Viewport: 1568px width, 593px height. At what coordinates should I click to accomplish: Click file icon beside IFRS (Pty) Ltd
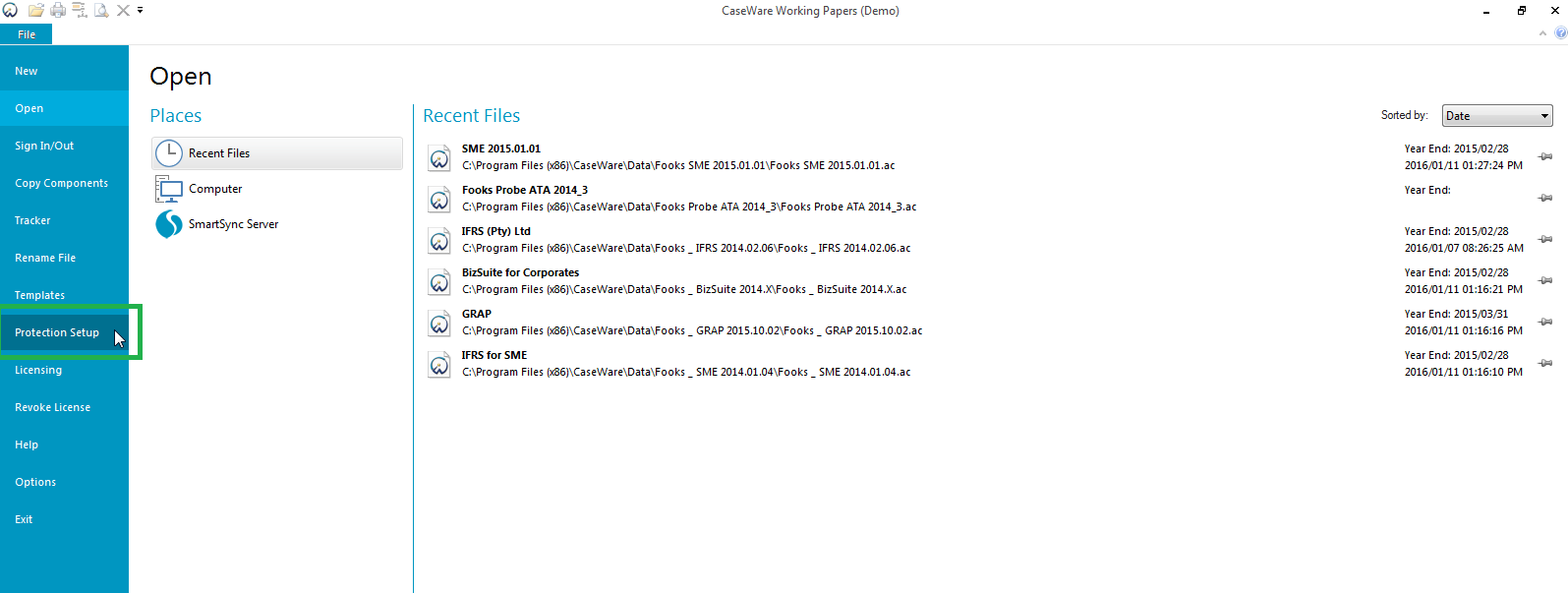click(439, 241)
